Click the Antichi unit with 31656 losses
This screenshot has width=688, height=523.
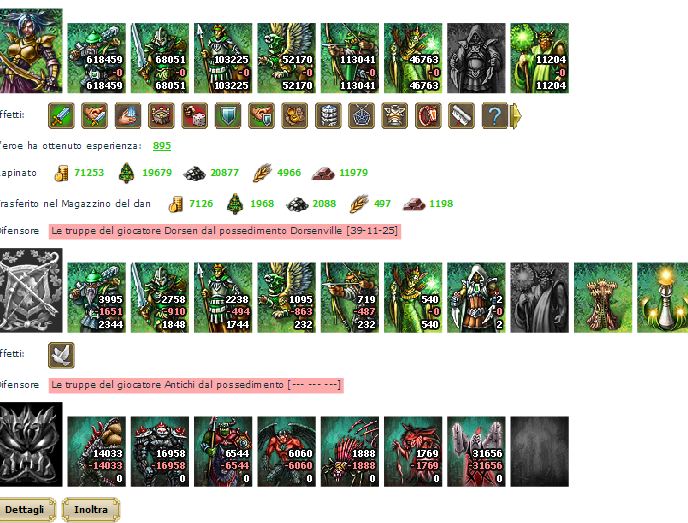pyautogui.click(x=476, y=451)
